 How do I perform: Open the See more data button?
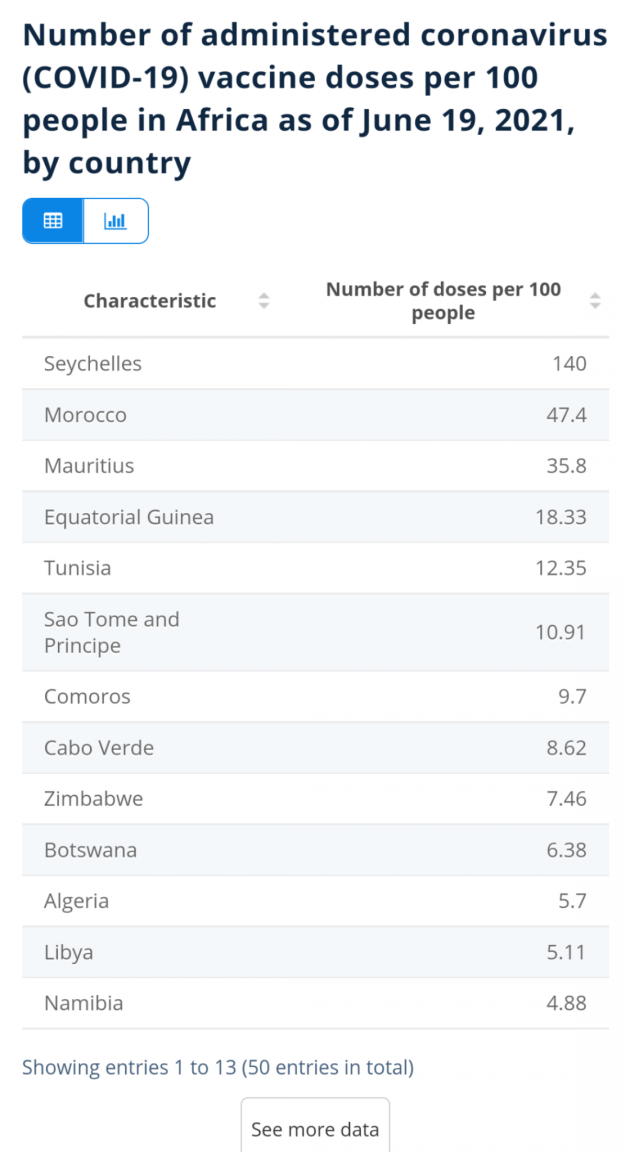point(315,1126)
